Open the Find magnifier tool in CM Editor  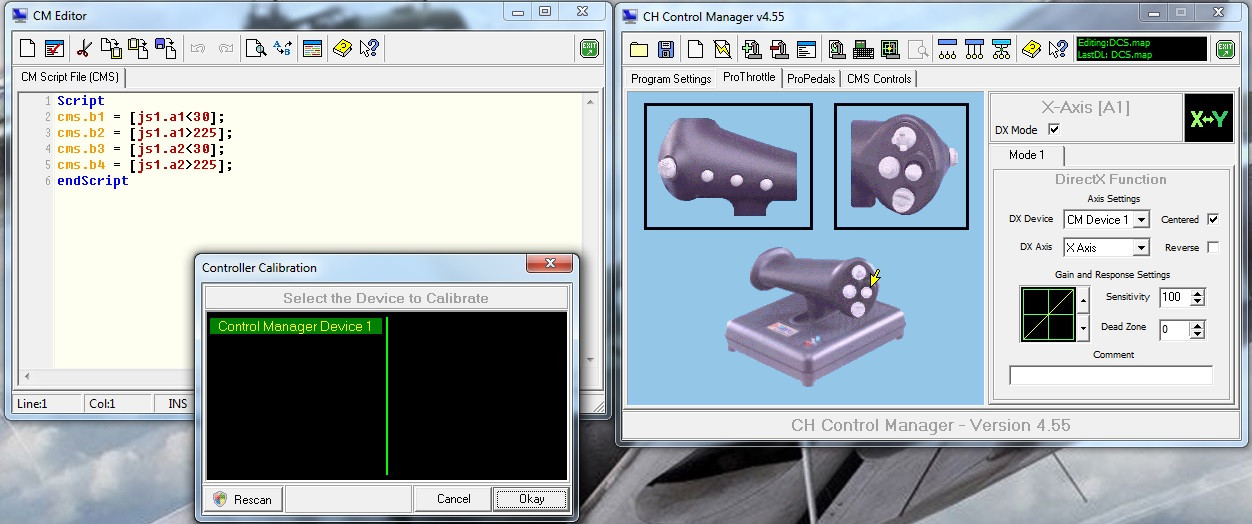[x=256, y=48]
